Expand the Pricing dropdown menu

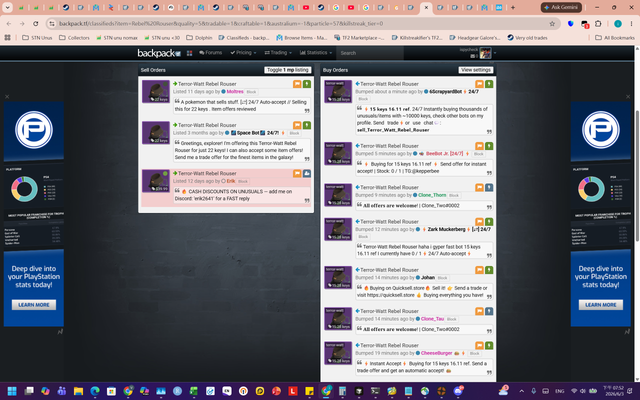click(243, 53)
